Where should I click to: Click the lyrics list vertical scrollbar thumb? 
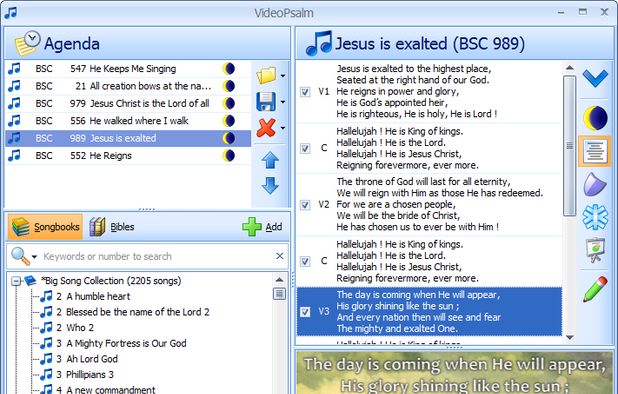click(570, 146)
